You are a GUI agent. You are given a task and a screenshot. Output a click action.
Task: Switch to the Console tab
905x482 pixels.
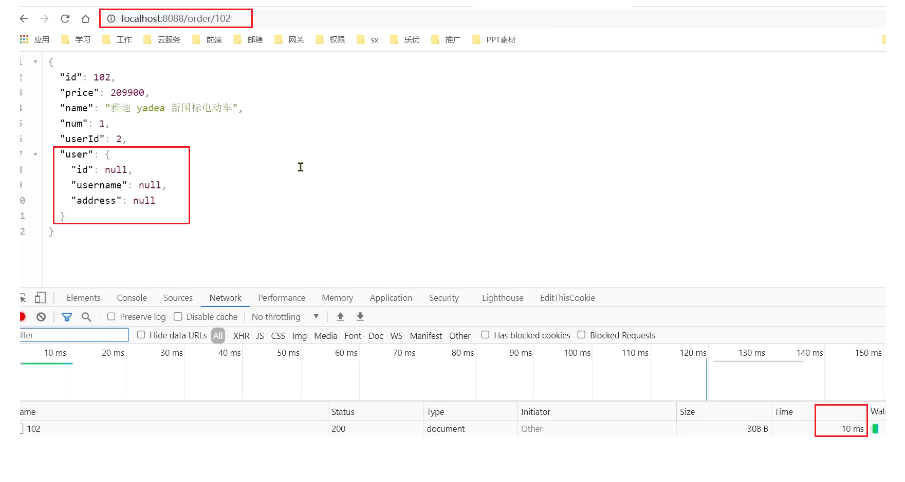tap(131, 298)
